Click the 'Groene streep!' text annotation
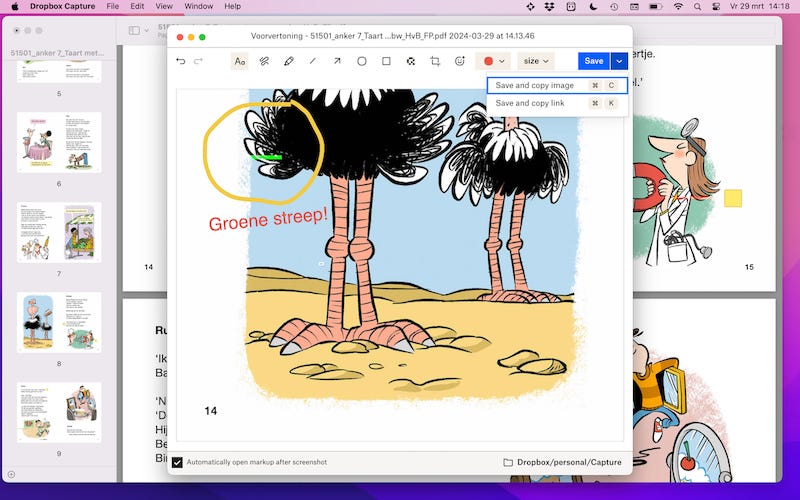Viewport: 800px width, 500px height. [268, 219]
